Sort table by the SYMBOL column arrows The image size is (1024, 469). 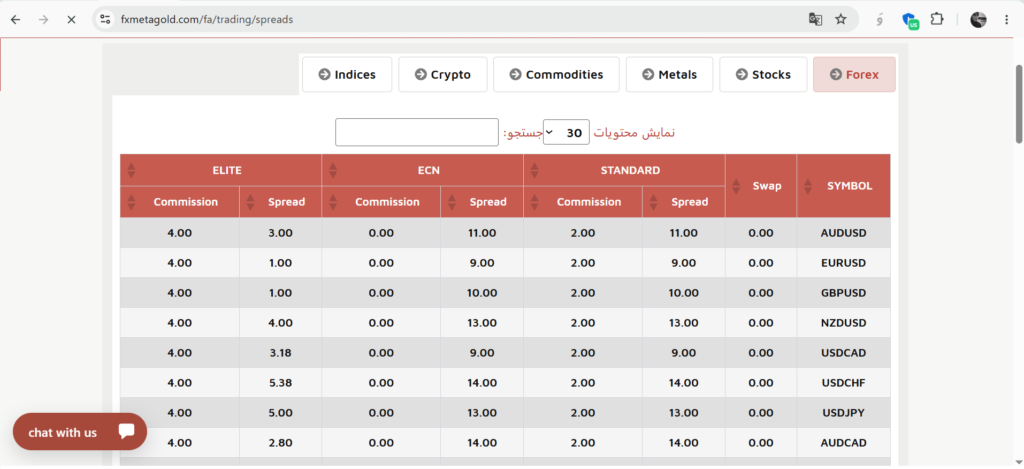pos(807,186)
